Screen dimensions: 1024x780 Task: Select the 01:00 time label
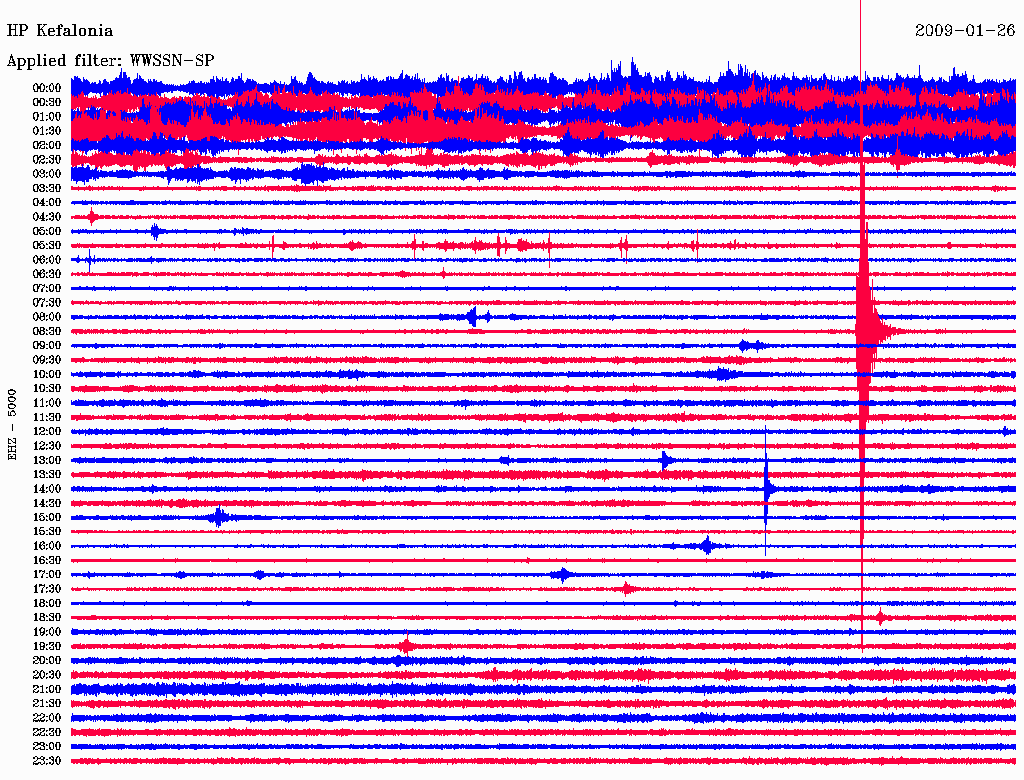[x=47, y=117]
